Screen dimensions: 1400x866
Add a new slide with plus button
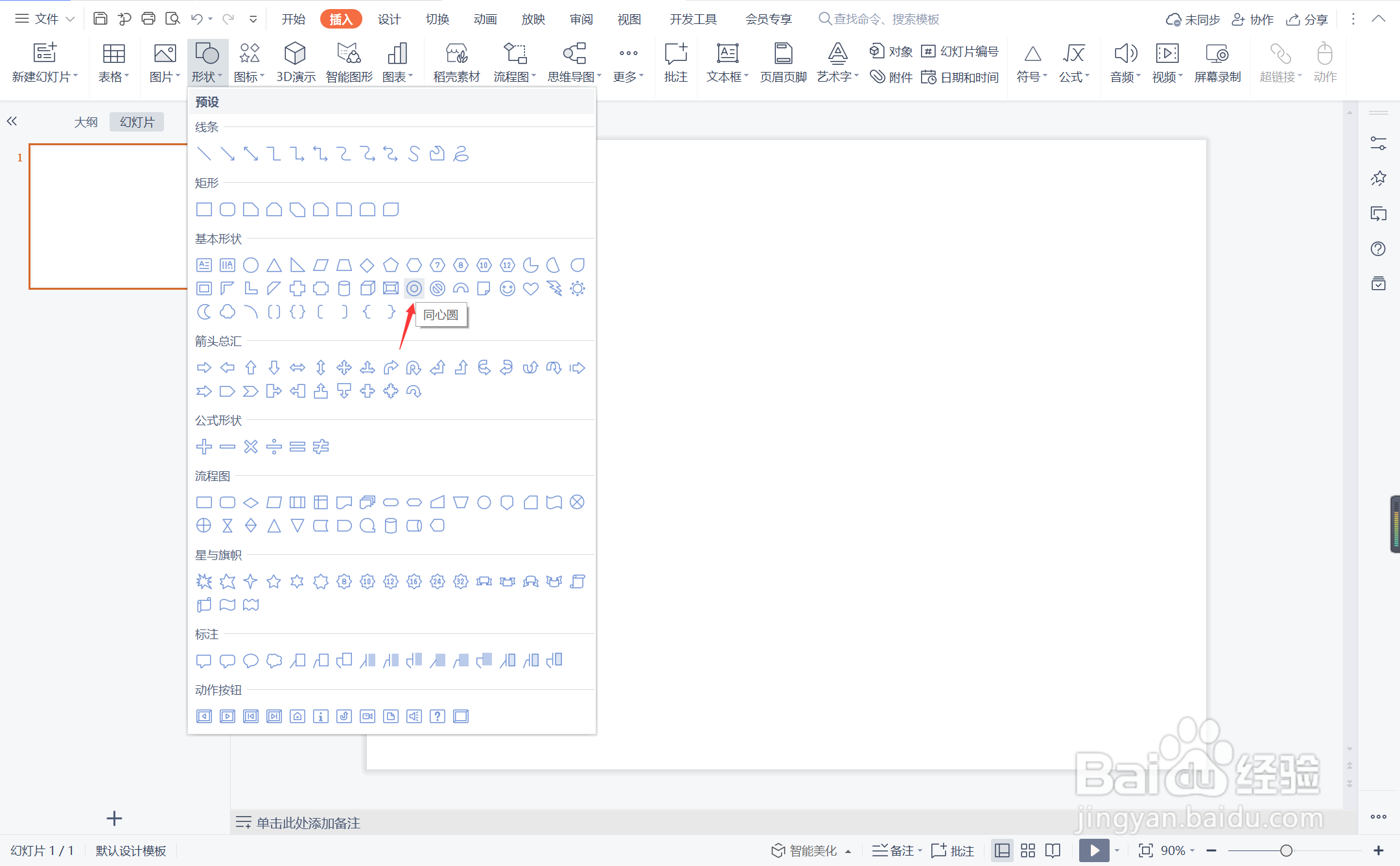114,818
